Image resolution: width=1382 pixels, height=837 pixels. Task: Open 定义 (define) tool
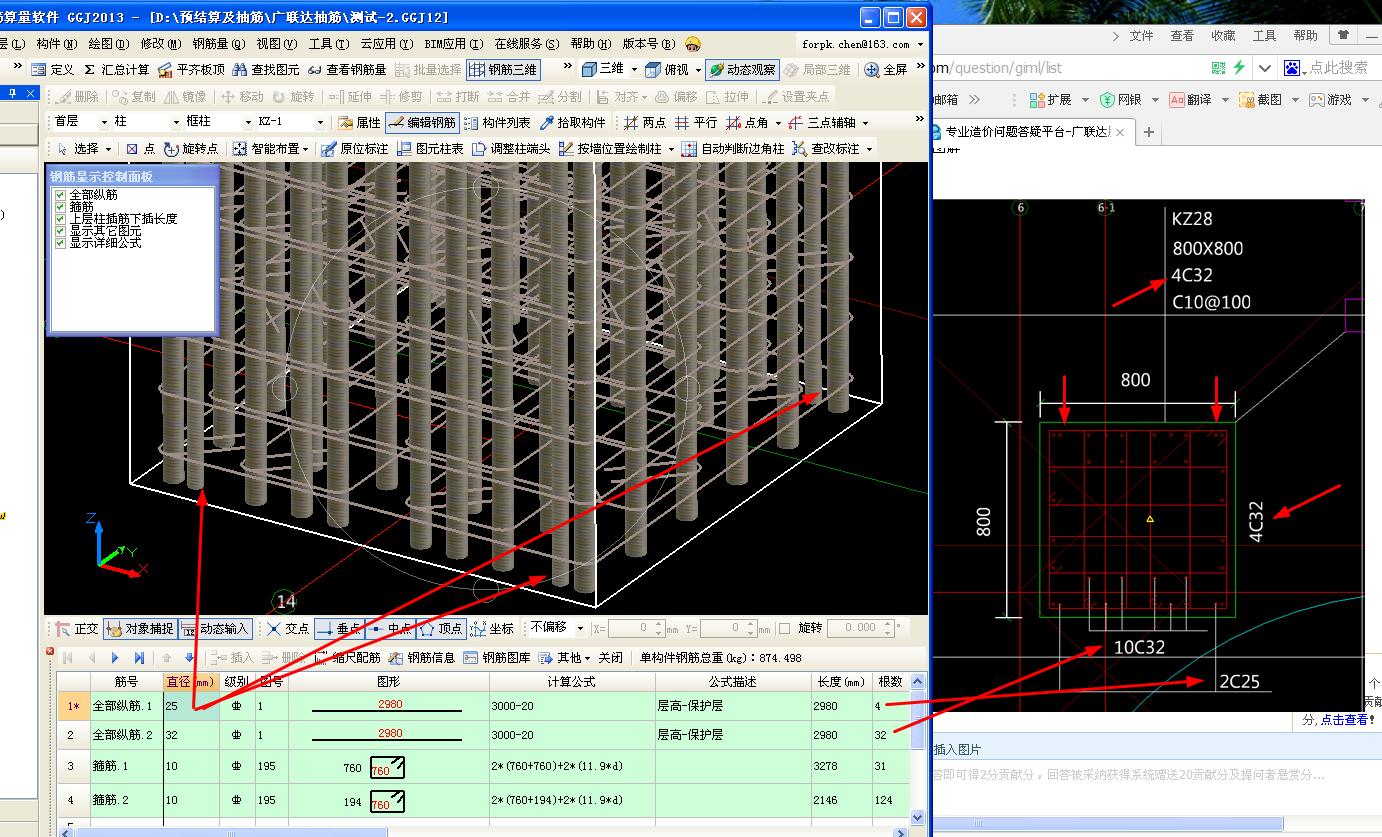coord(53,70)
